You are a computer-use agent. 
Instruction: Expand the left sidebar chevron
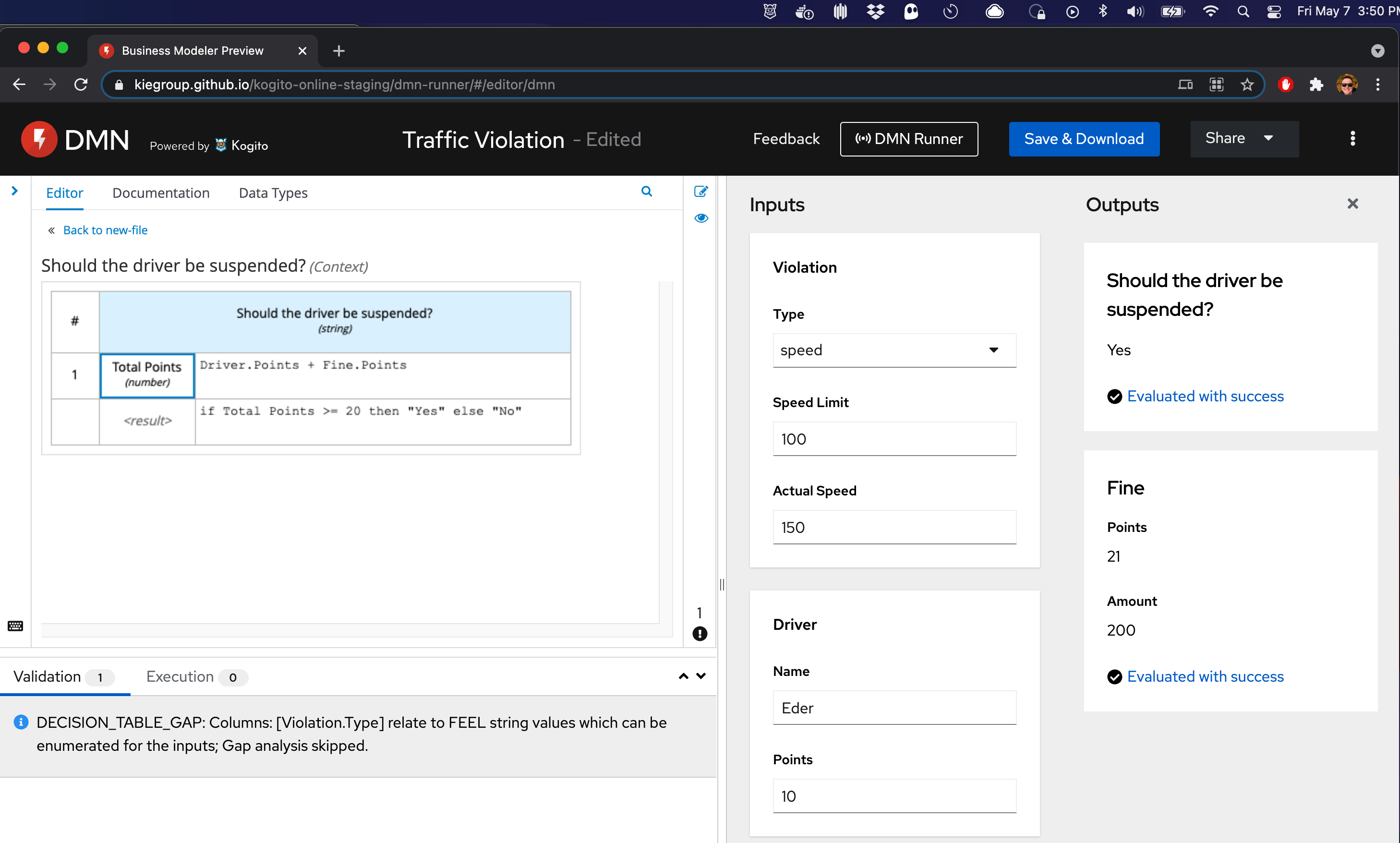15,192
